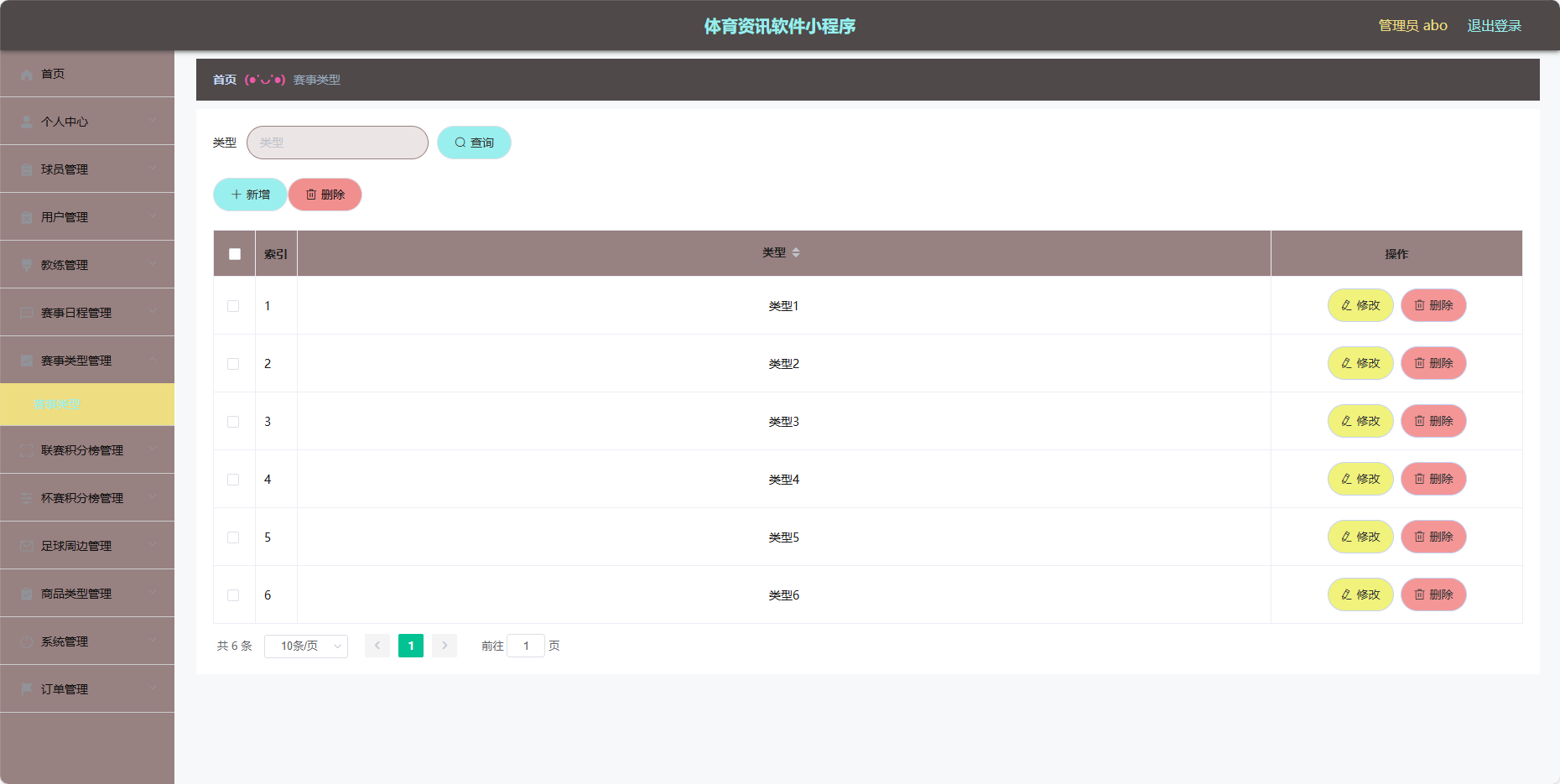The width and height of the screenshot is (1560, 784).
Task: Click the go-to page number input
Action: pos(526,646)
